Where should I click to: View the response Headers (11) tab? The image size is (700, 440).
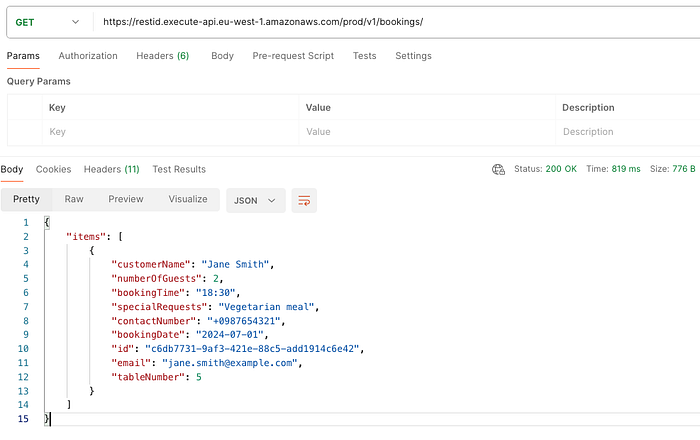[111, 170]
